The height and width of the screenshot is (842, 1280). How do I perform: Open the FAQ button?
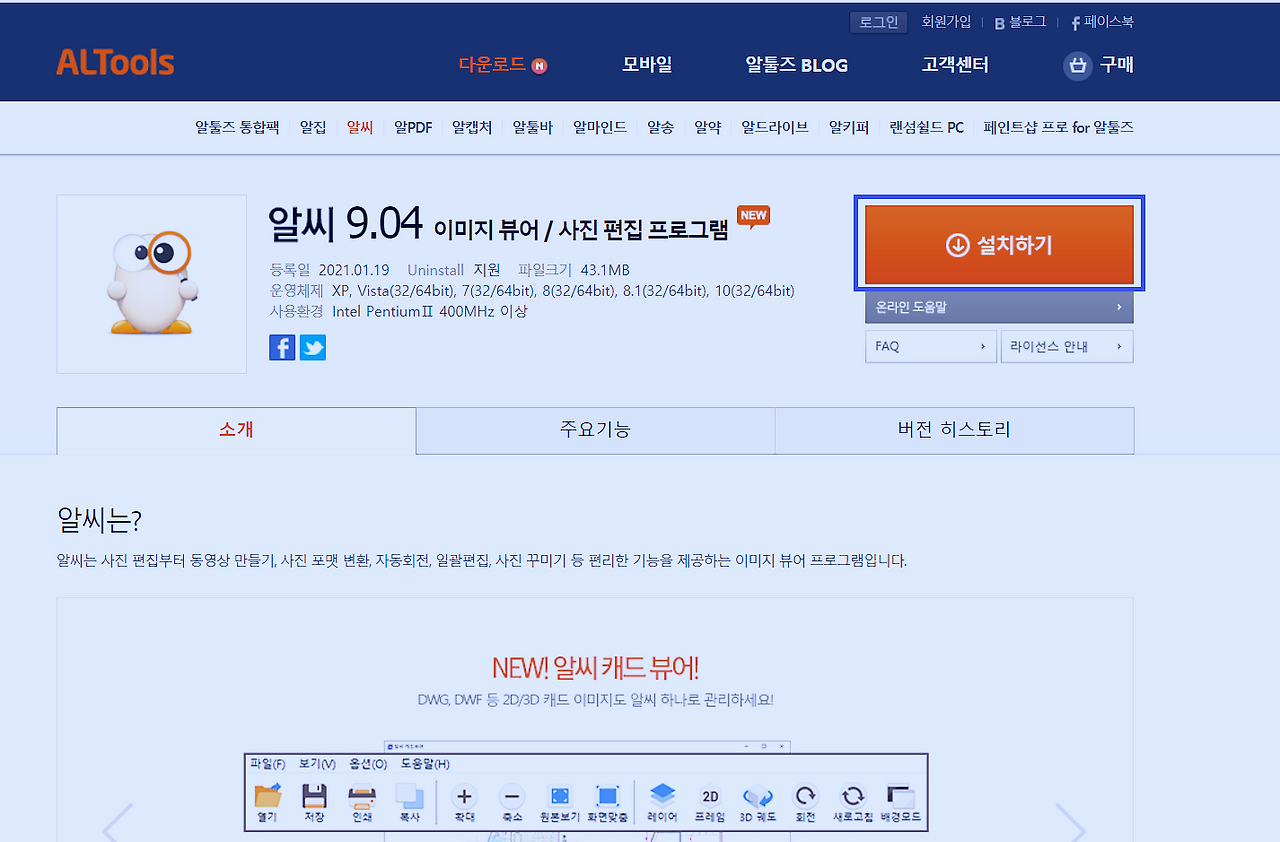pyautogui.click(x=931, y=347)
